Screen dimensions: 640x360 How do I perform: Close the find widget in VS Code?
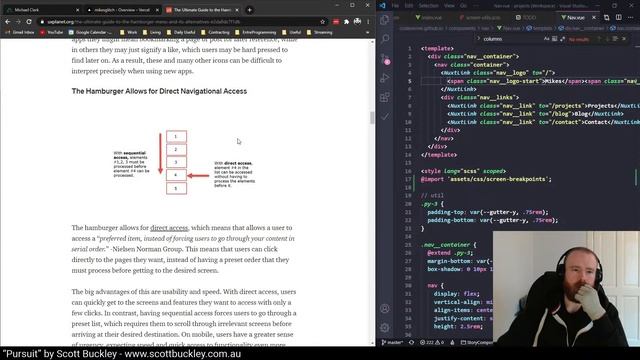624,39
